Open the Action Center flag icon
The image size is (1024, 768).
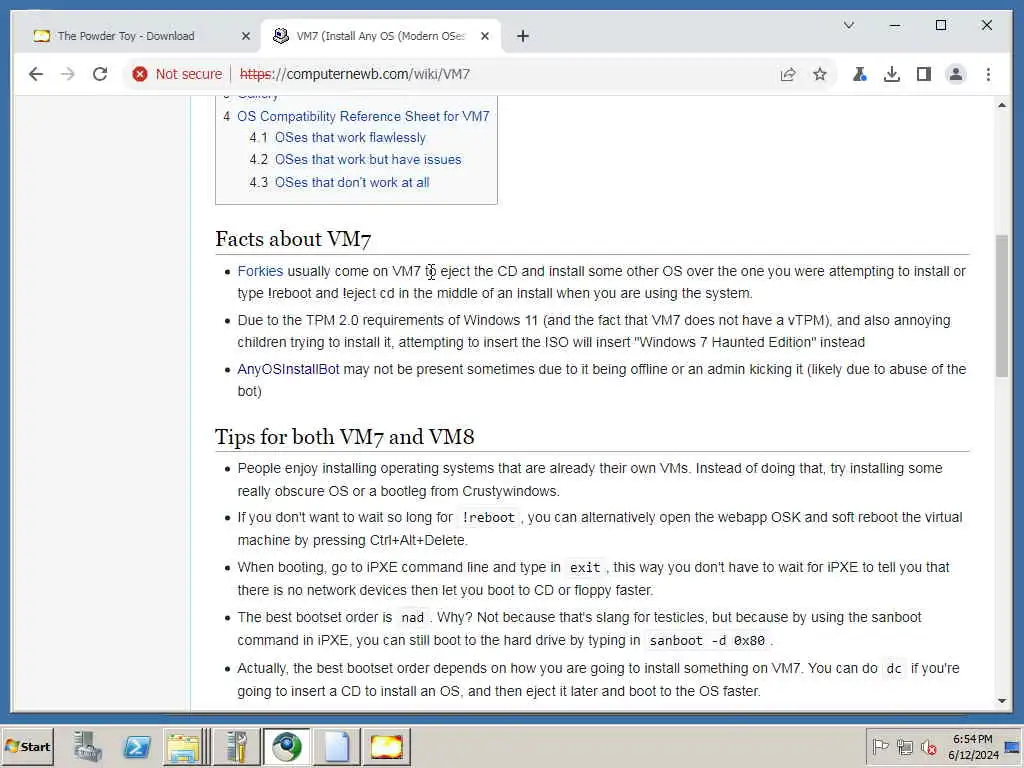(880, 747)
